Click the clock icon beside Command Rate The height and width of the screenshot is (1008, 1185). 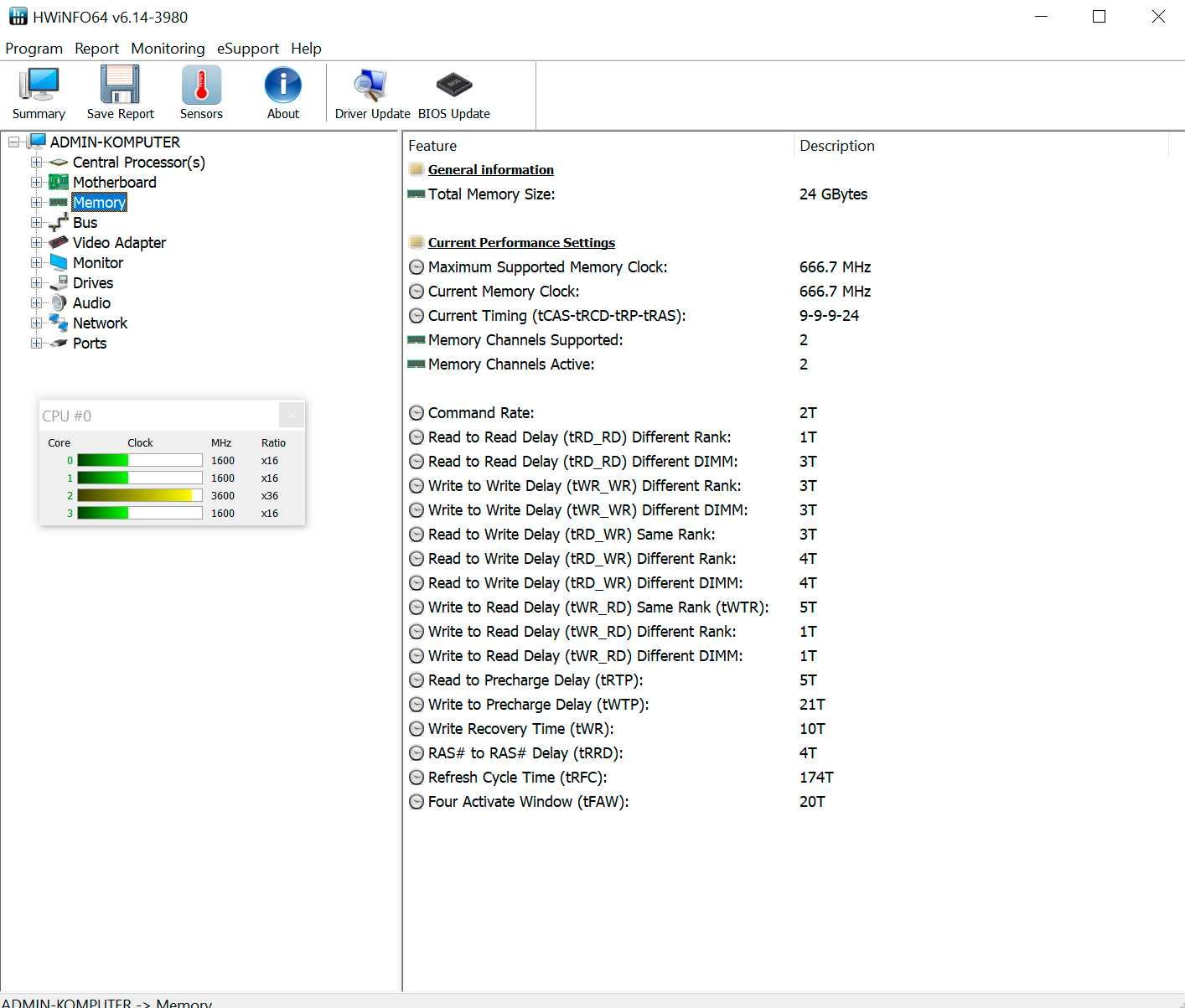(x=417, y=412)
